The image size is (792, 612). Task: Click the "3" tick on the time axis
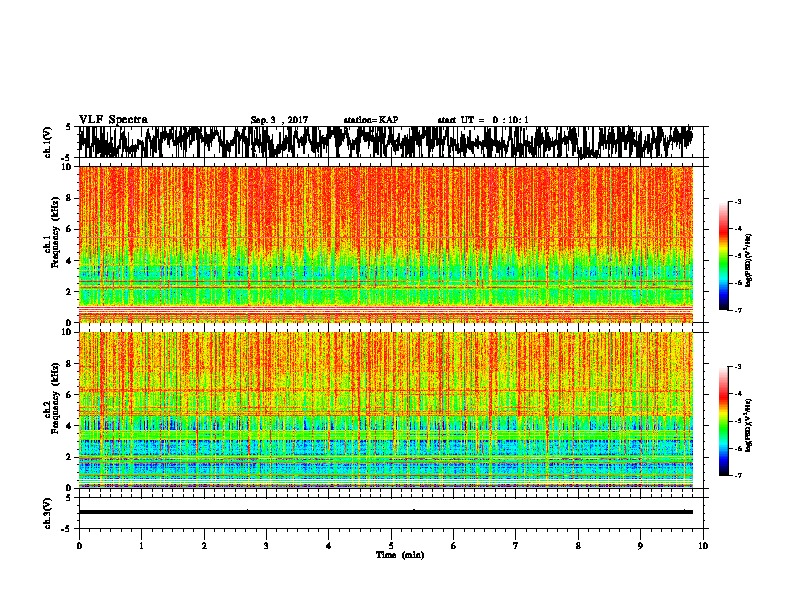click(266, 546)
